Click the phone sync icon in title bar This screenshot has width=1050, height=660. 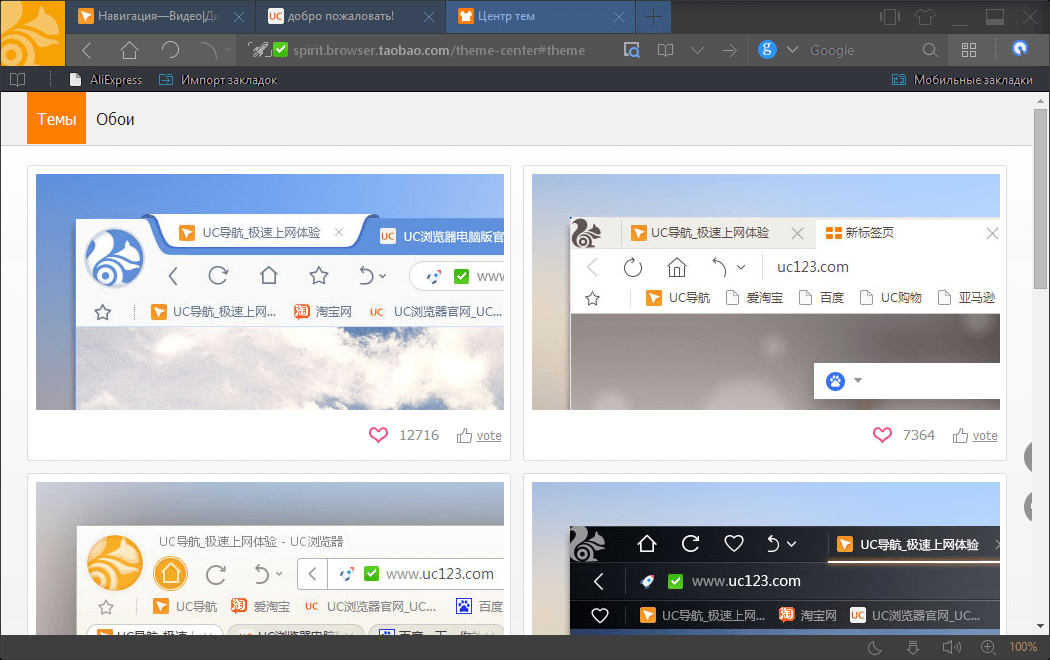coord(889,17)
